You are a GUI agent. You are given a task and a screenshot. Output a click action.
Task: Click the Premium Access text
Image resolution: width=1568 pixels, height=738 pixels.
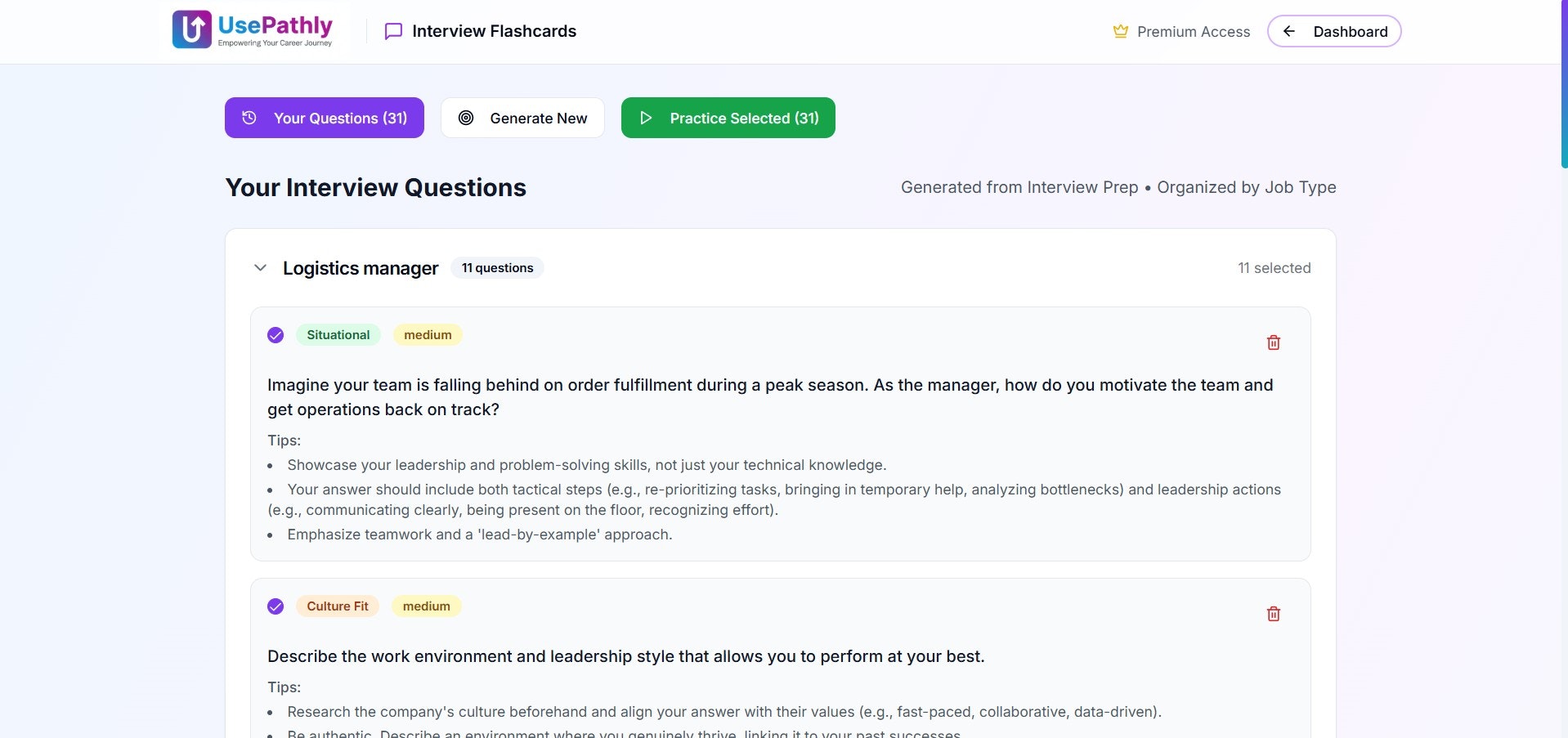[1193, 32]
